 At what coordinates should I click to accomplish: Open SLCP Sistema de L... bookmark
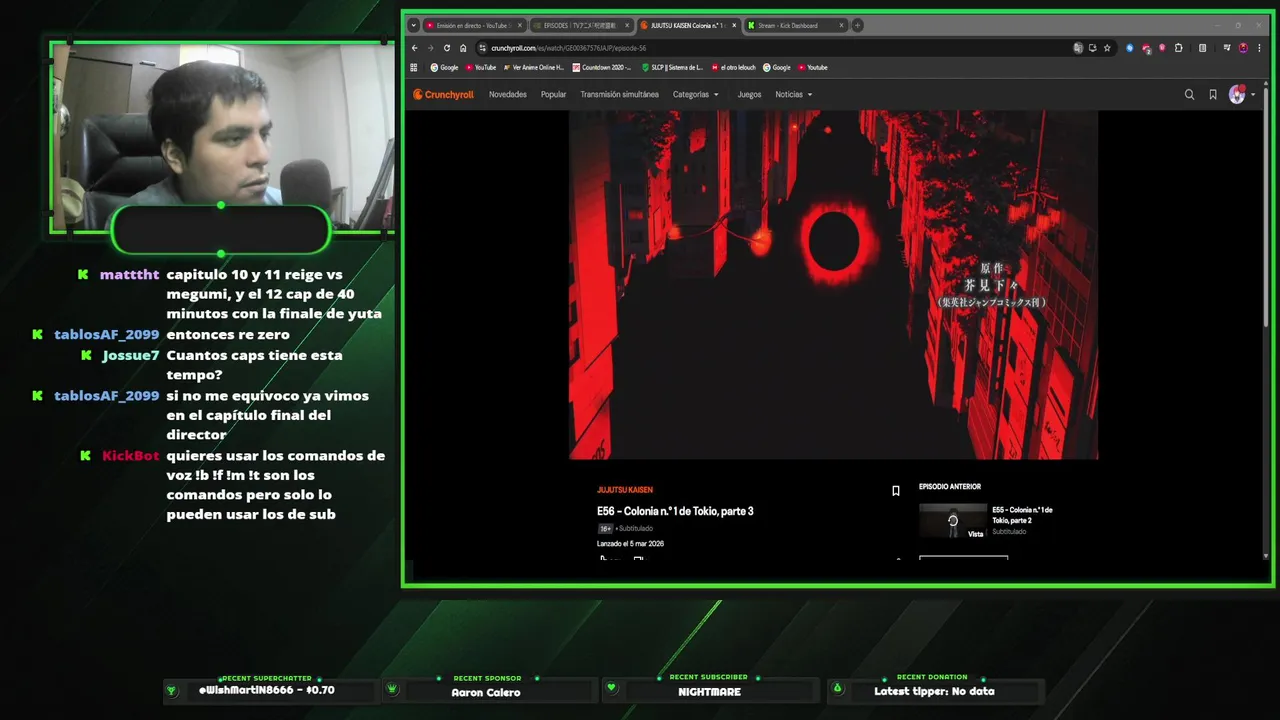pyautogui.click(x=672, y=67)
